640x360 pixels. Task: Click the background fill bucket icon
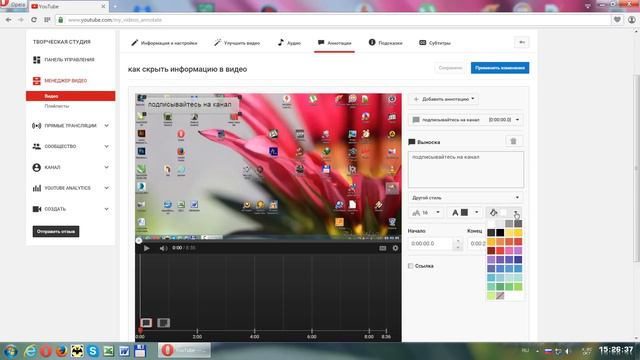[493, 213]
